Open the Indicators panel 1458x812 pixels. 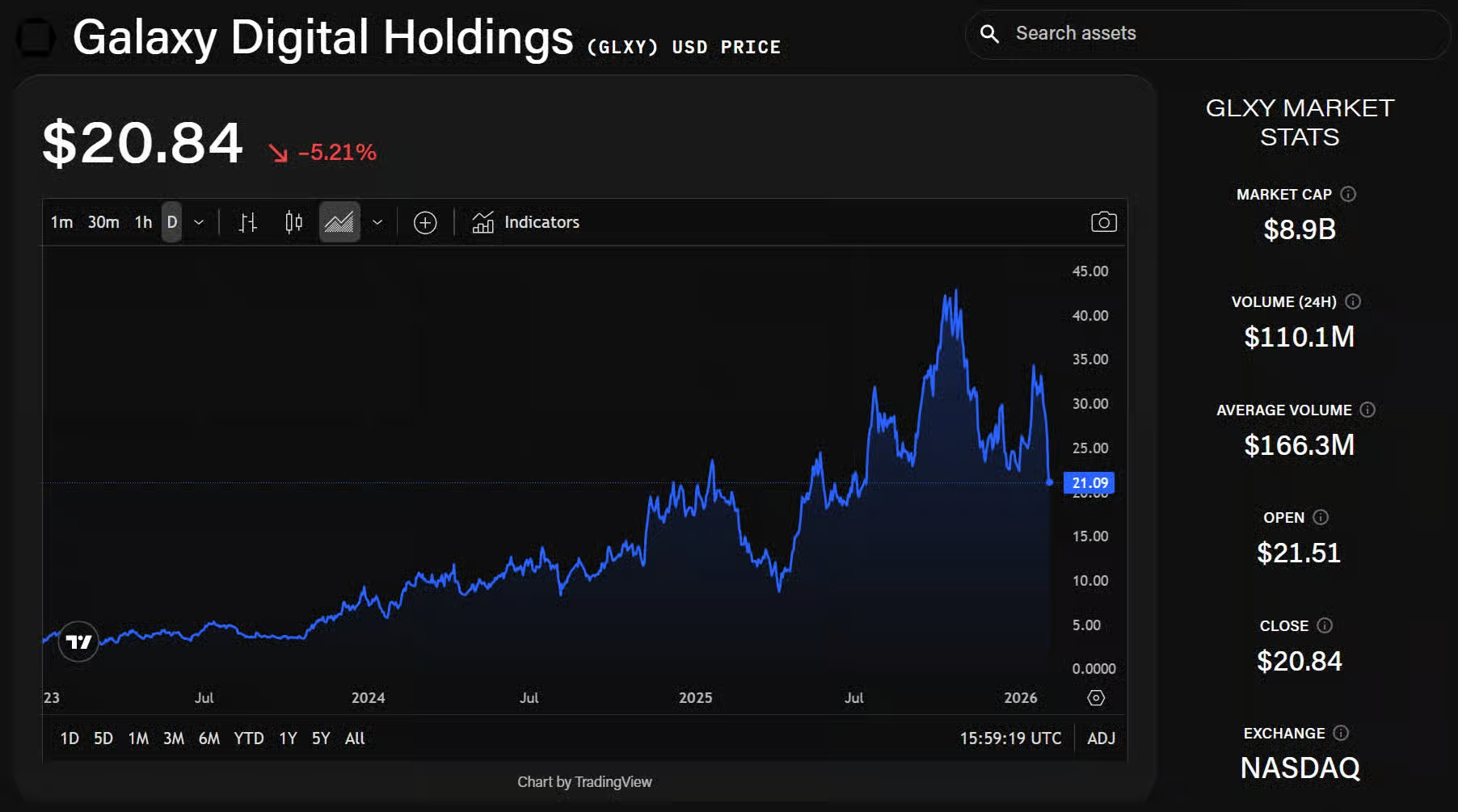pyautogui.click(x=525, y=222)
